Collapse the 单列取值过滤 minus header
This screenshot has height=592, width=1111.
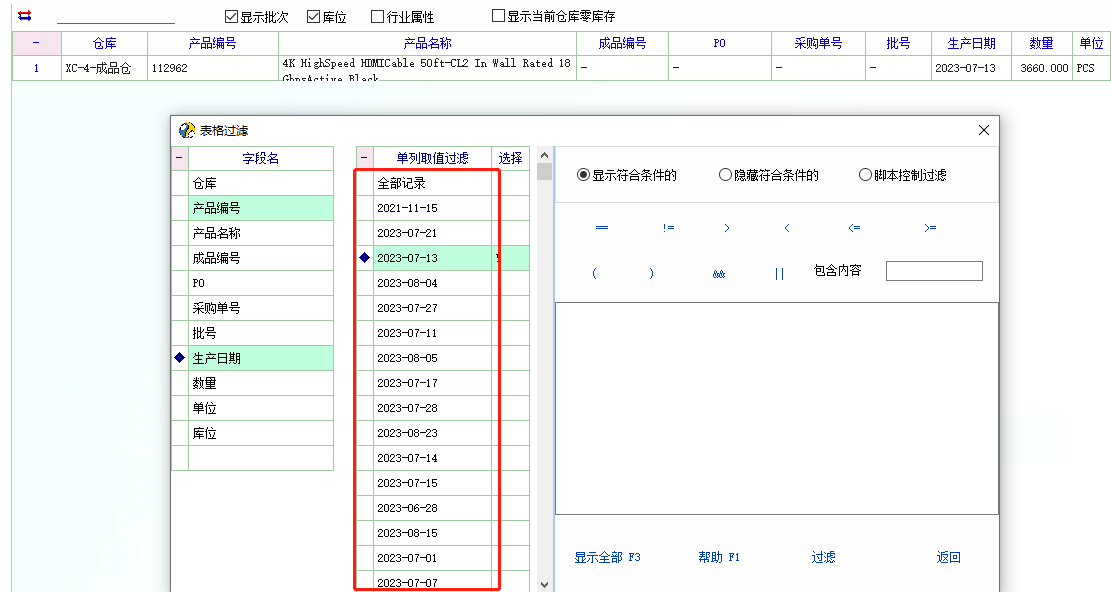[365, 158]
